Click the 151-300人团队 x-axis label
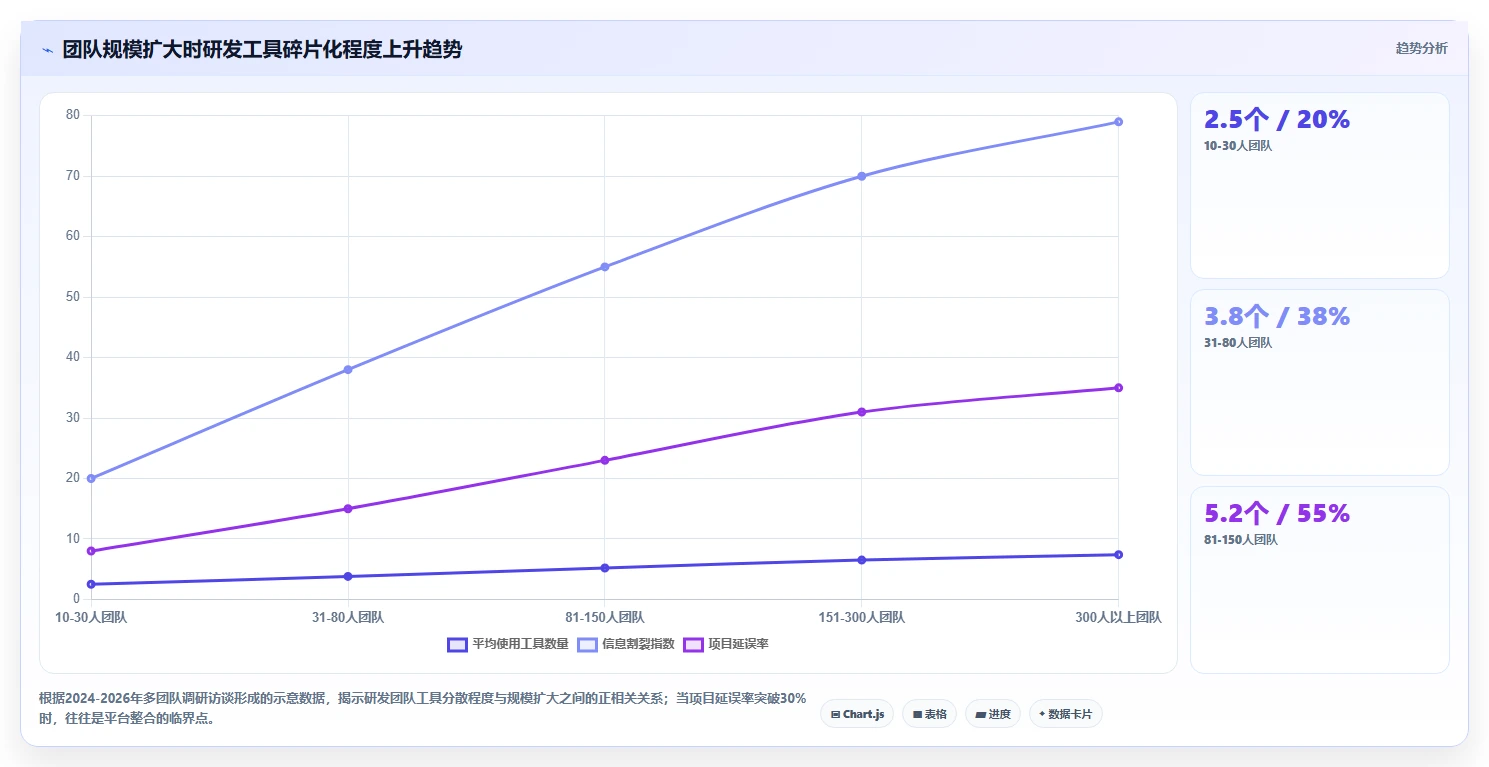The height and width of the screenshot is (767, 1489). [x=861, y=618]
